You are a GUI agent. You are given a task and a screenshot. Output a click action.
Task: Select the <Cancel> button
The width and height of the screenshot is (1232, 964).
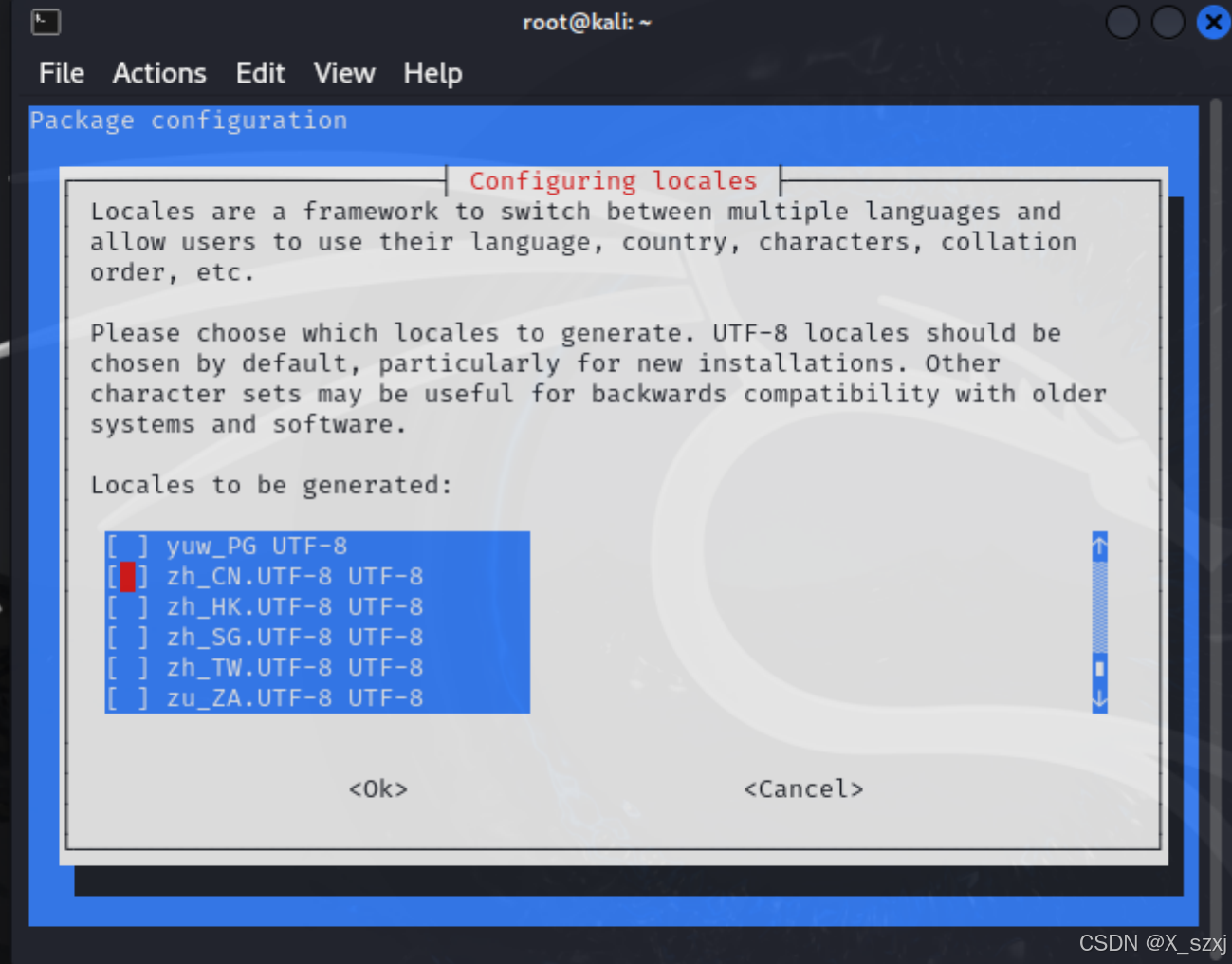coord(803,788)
